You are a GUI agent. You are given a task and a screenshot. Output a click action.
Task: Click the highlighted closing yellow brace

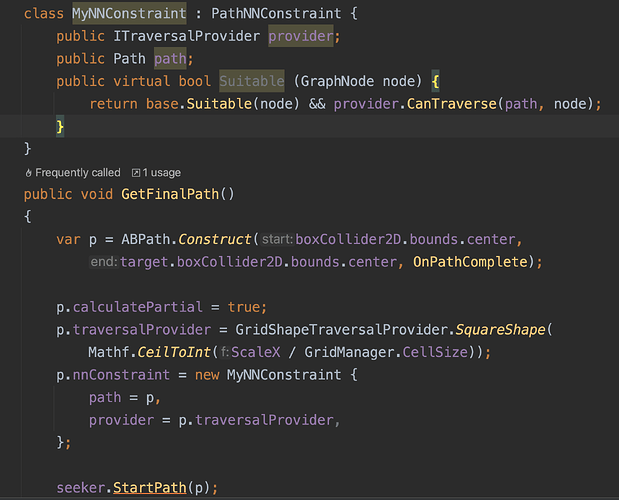click(60, 127)
